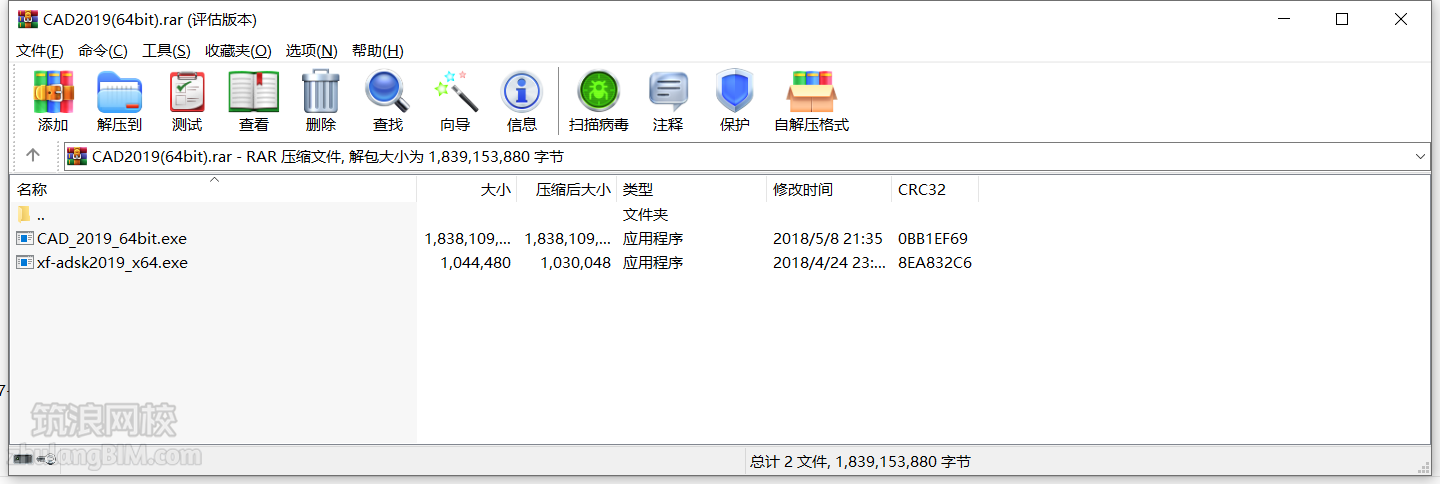The height and width of the screenshot is (484, 1440).
Task: Select xf-adsk2019_x64.exe file entry
Action: pyautogui.click(x=112, y=263)
